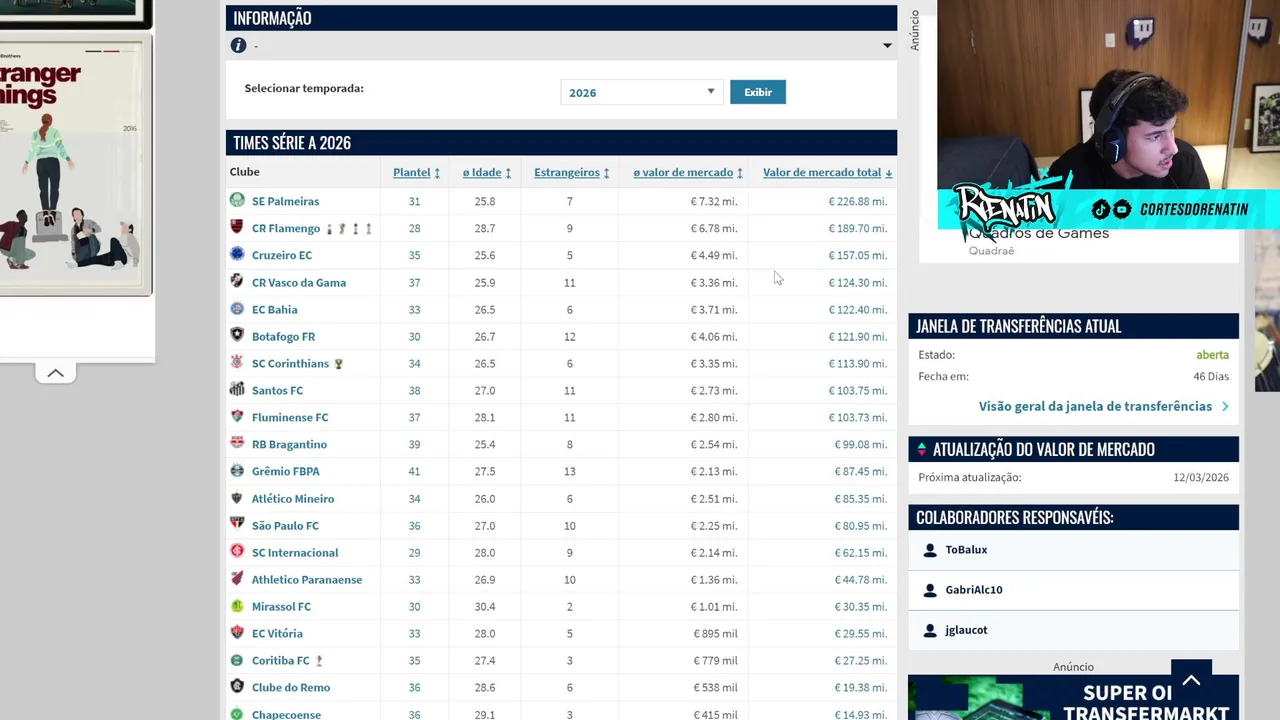The image size is (1280, 720).
Task: Click Vasco da Gama foreigners count 11
Action: tap(569, 282)
